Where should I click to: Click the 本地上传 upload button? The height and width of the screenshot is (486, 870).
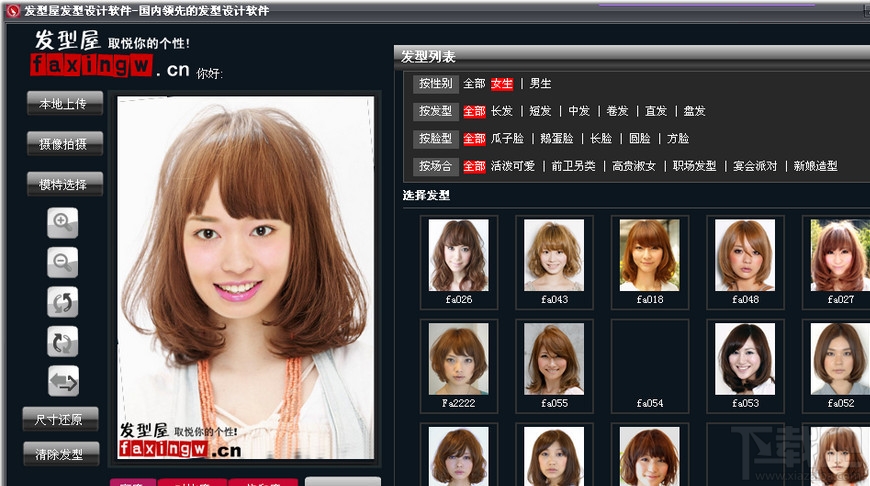[x=65, y=104]
